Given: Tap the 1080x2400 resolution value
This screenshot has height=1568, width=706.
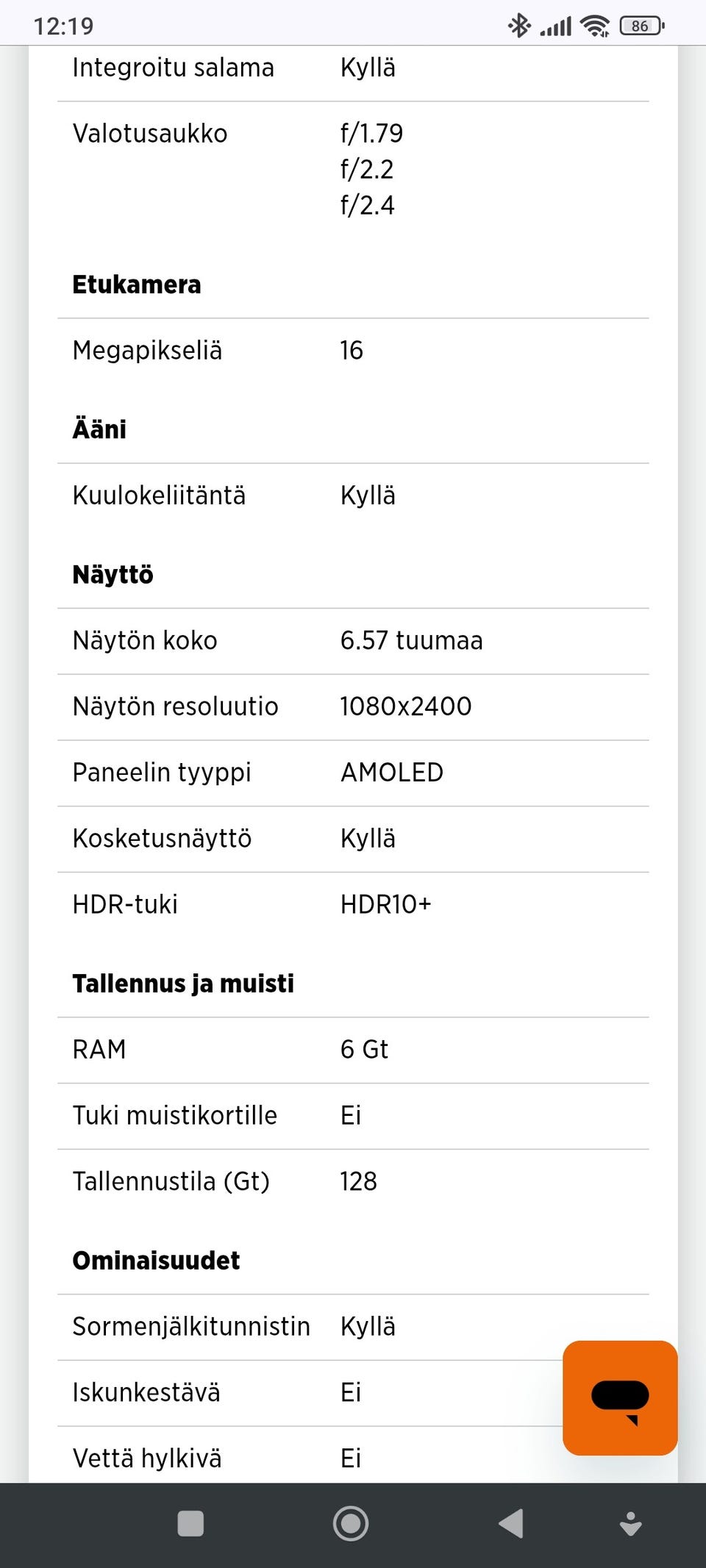Looking at the screenshot, I should 405,706.
